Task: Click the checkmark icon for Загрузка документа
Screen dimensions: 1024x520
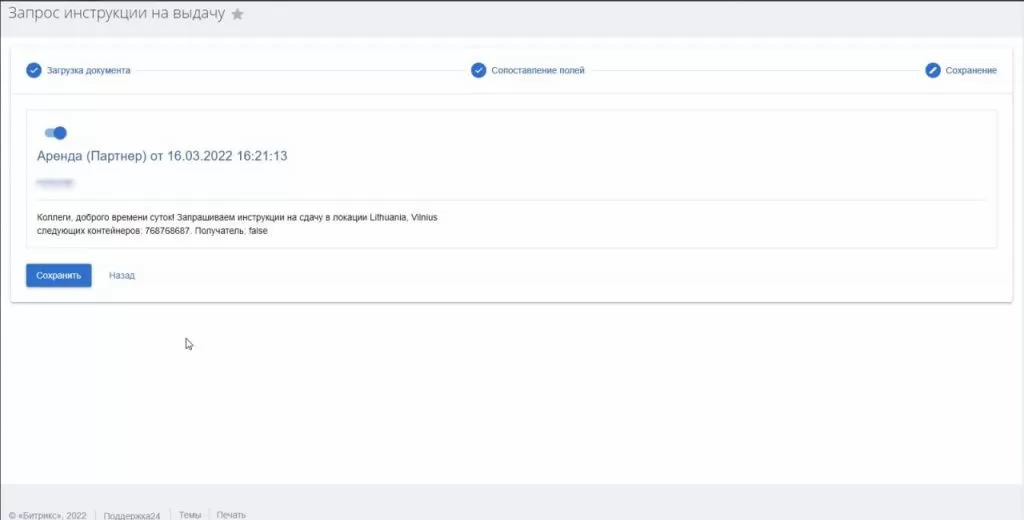Action: click(x=34, y=70)
